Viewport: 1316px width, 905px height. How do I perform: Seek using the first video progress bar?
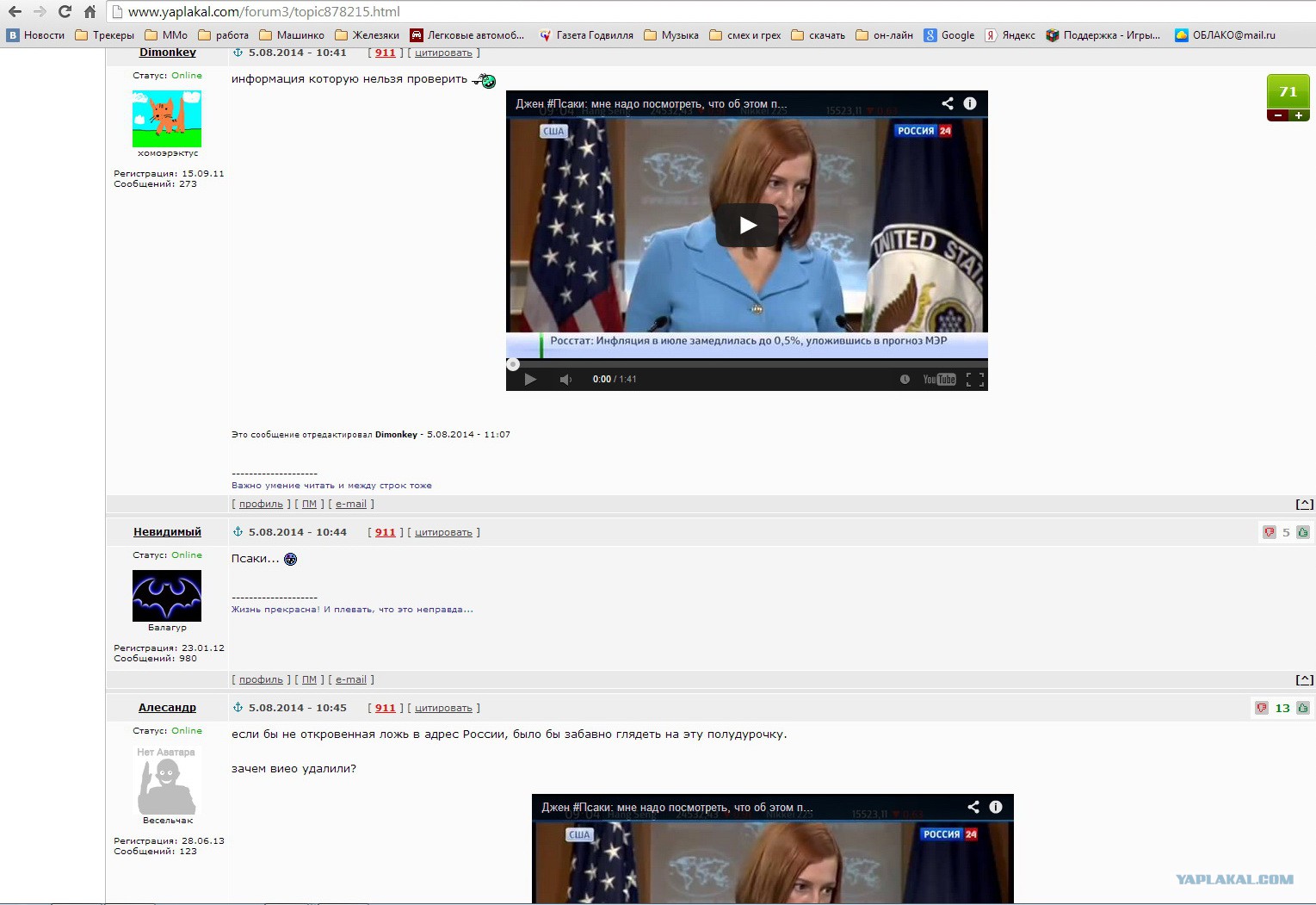pyautogui.click(x=747, y=364)
